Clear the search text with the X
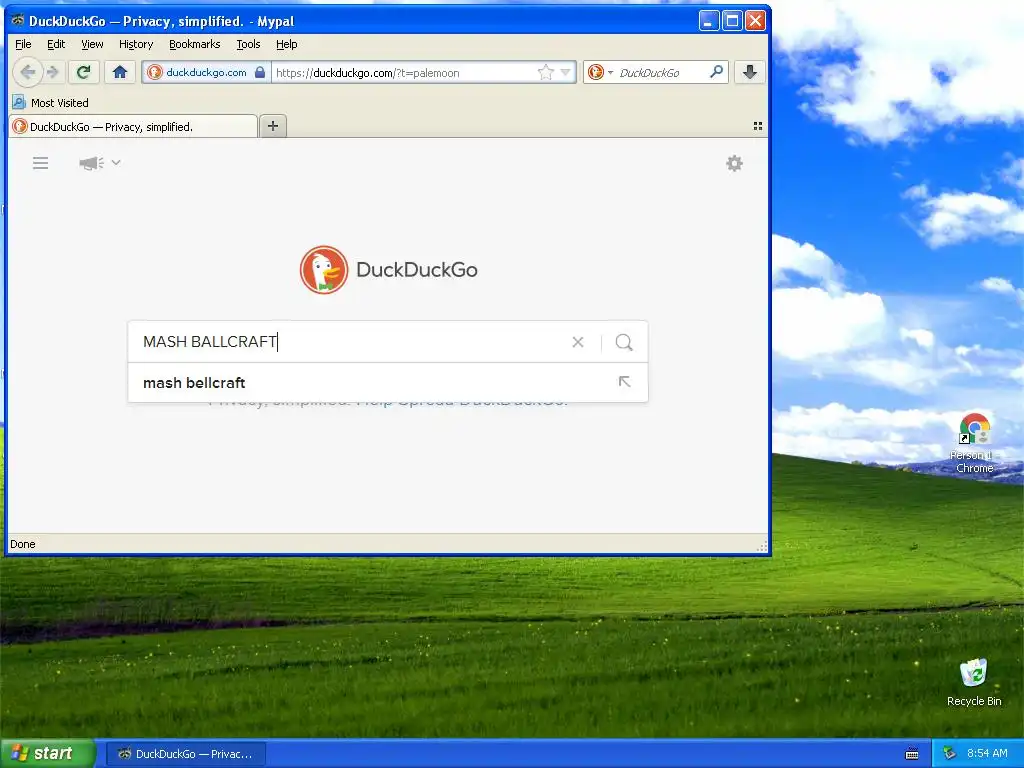The width and height of the screenshot is (1024, 768). click(577, 342)
